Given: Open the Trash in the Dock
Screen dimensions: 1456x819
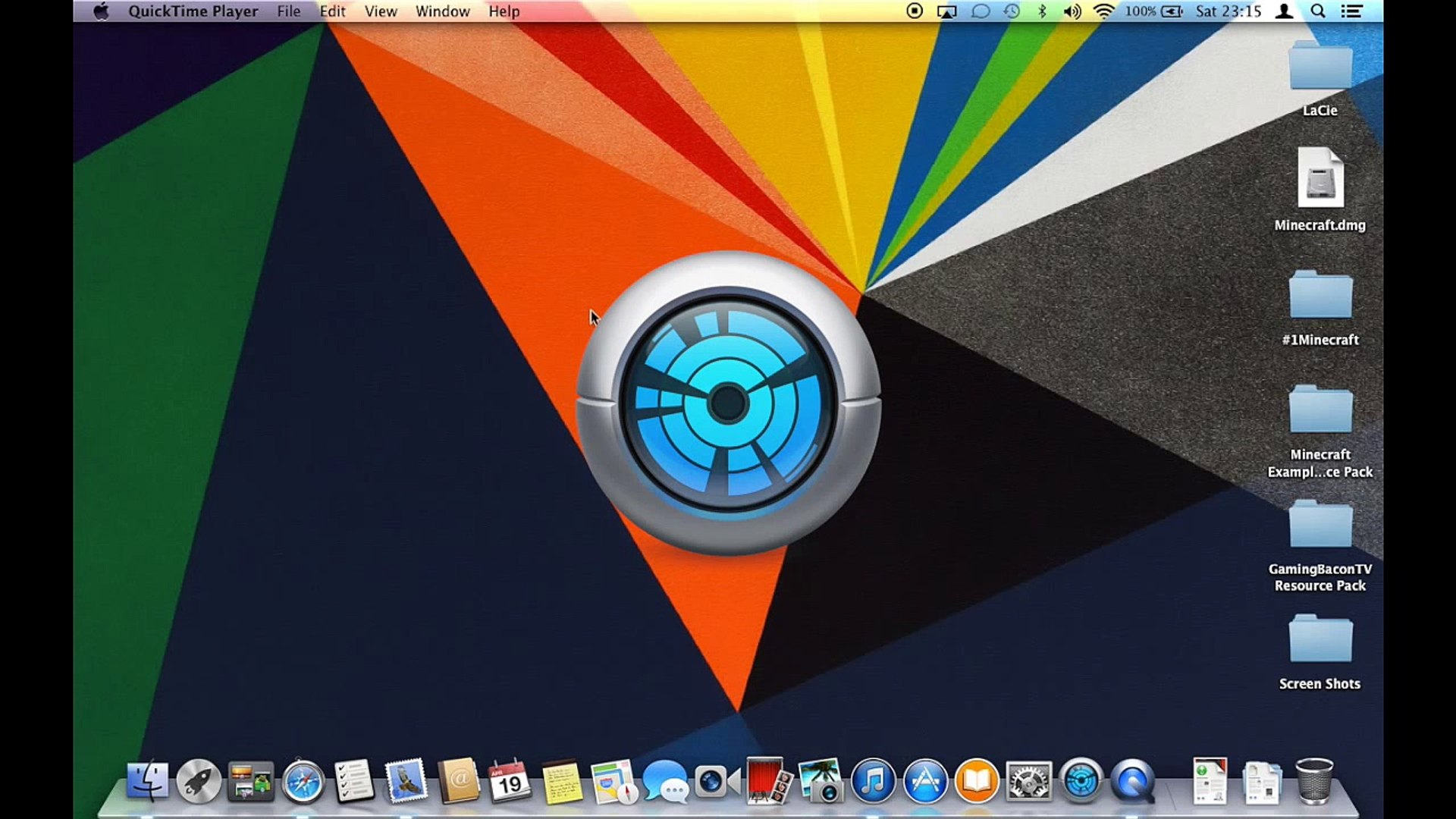Looking at the screenshot, I should [1316, 781].
